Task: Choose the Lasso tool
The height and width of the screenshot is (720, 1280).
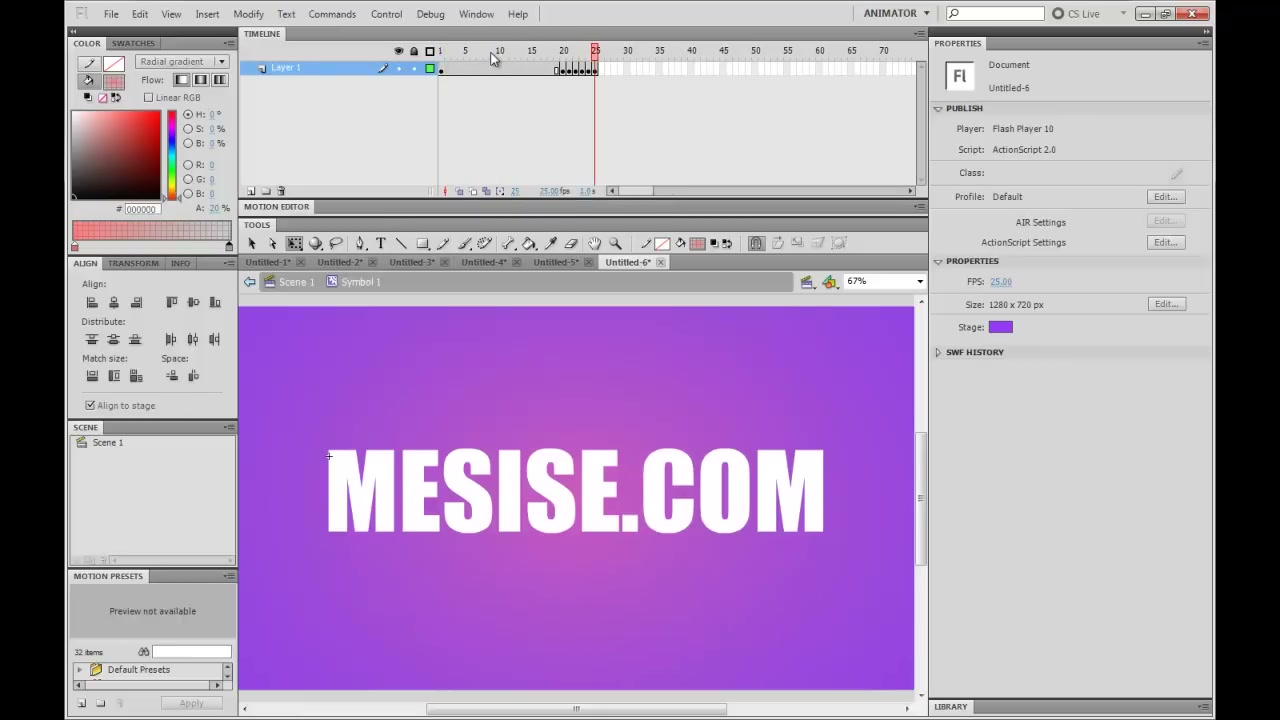Action: 336,243
